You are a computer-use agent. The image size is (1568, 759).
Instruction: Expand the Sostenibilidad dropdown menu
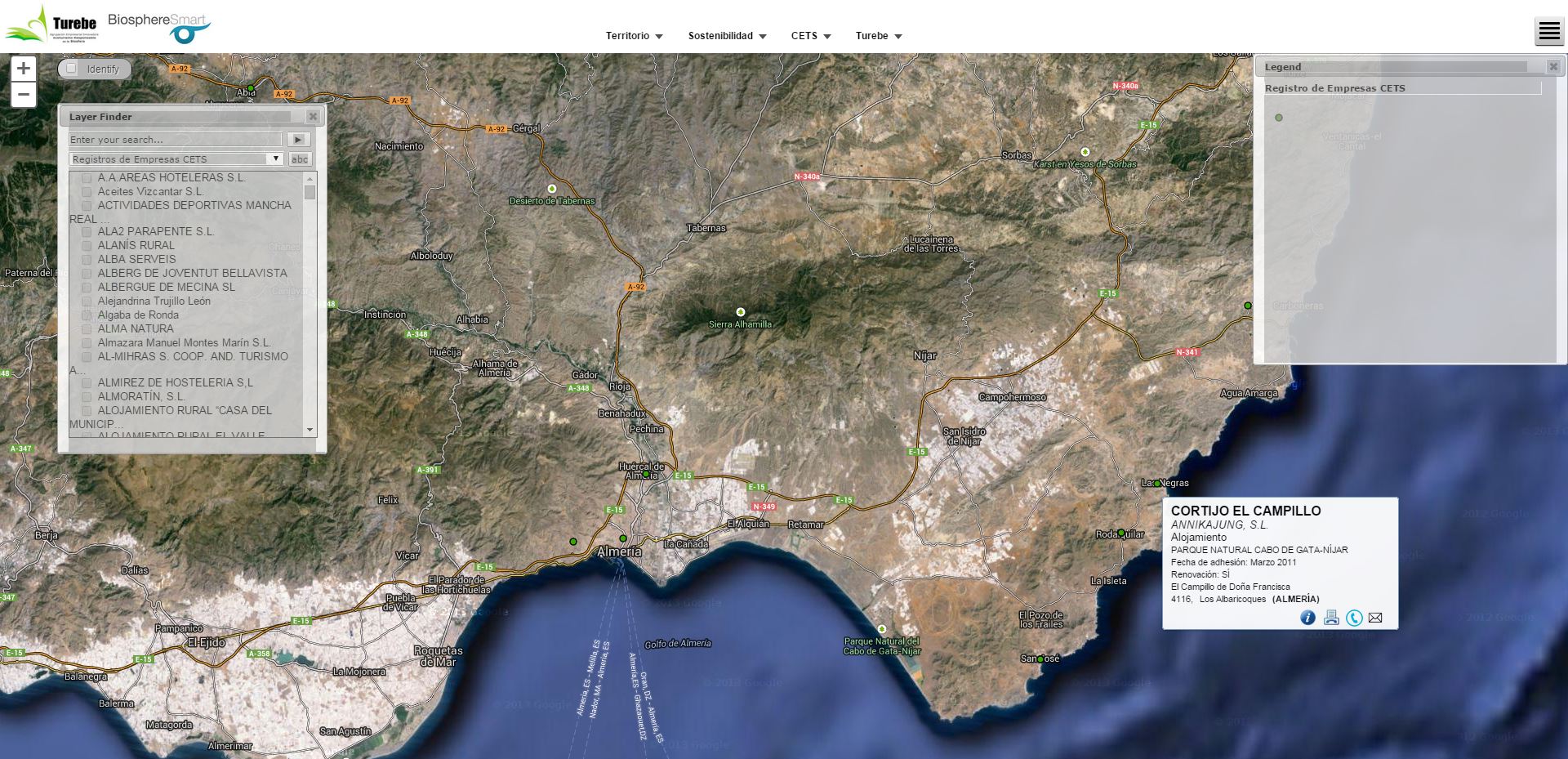(x=727, y=36)
